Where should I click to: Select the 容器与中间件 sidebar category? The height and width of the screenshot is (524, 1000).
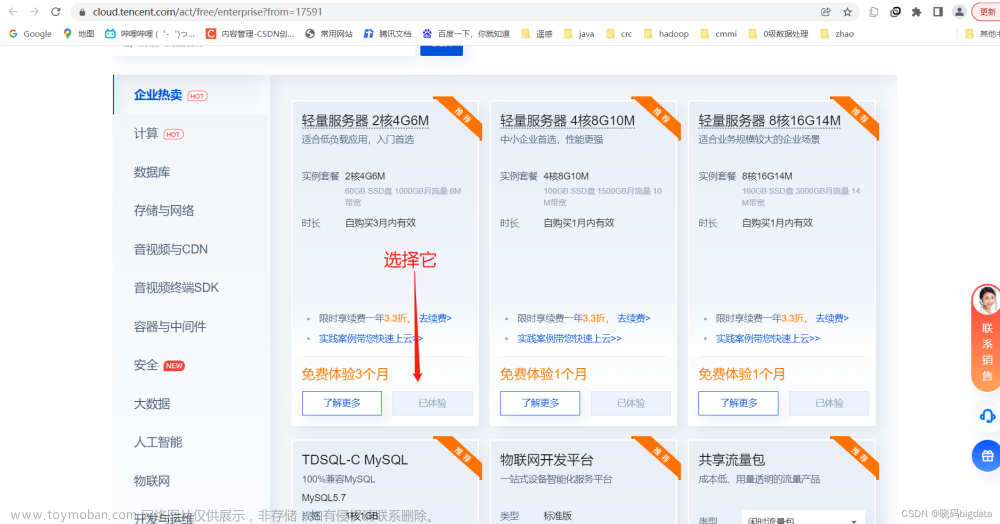point(191,326)
